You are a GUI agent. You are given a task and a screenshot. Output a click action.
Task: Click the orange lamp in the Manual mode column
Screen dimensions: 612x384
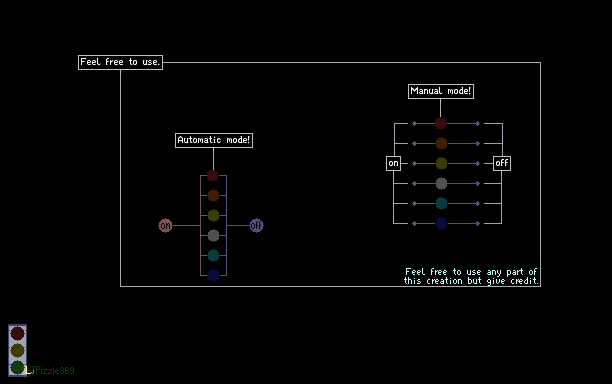tap(441, 143)
